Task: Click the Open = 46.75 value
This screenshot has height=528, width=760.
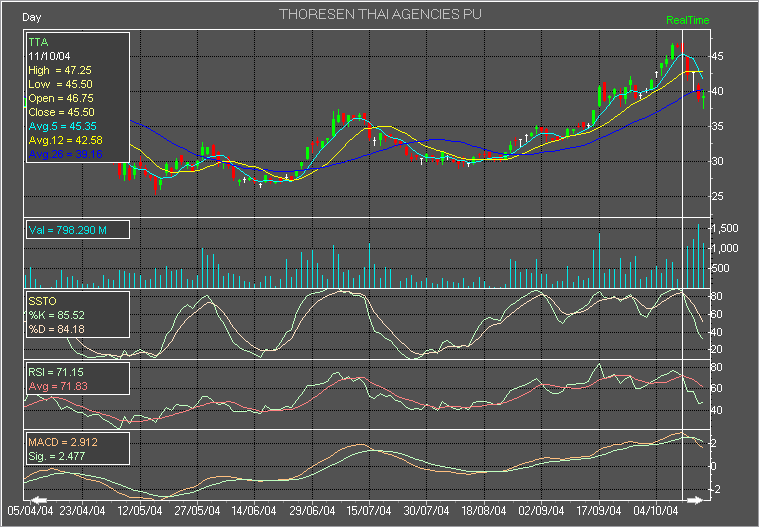Action: 61,98
